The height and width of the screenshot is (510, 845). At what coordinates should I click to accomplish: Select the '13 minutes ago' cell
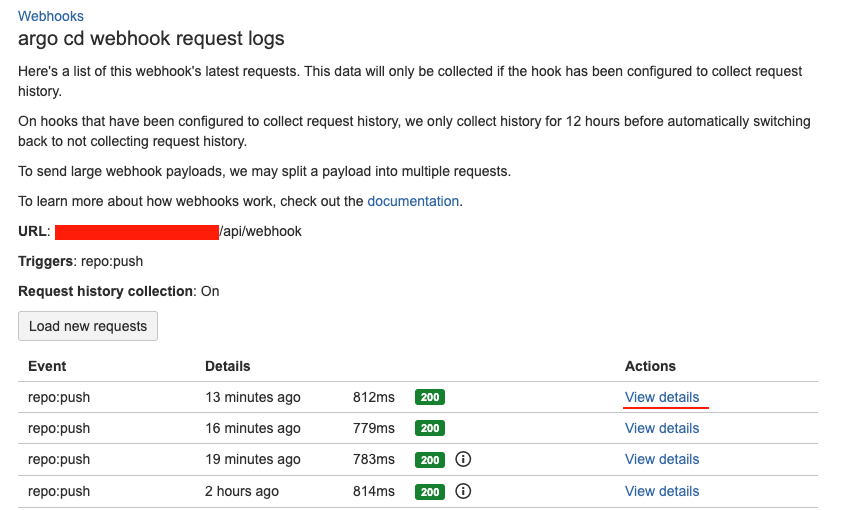coord(253,397)
